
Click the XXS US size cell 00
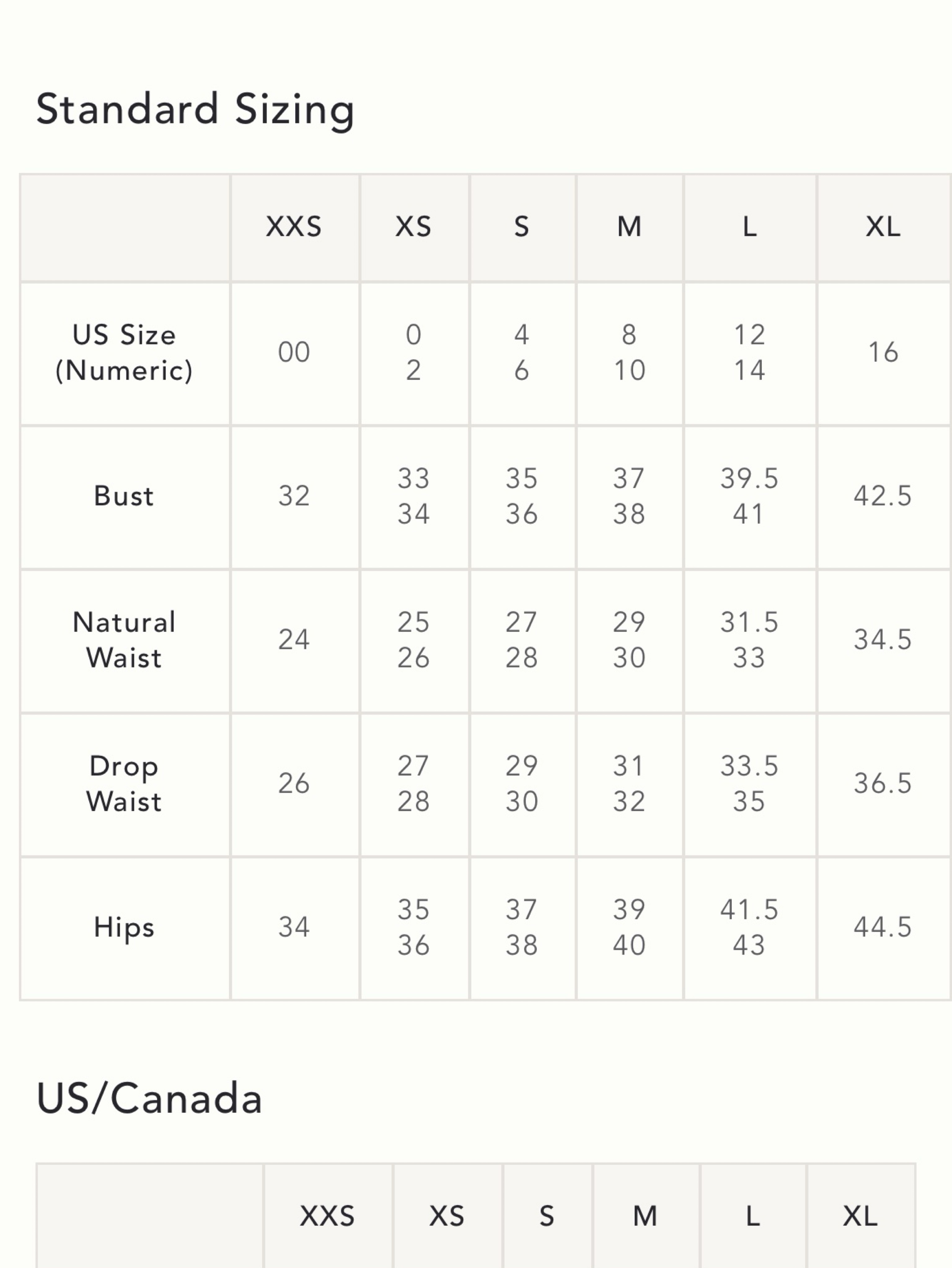(294, 352)
